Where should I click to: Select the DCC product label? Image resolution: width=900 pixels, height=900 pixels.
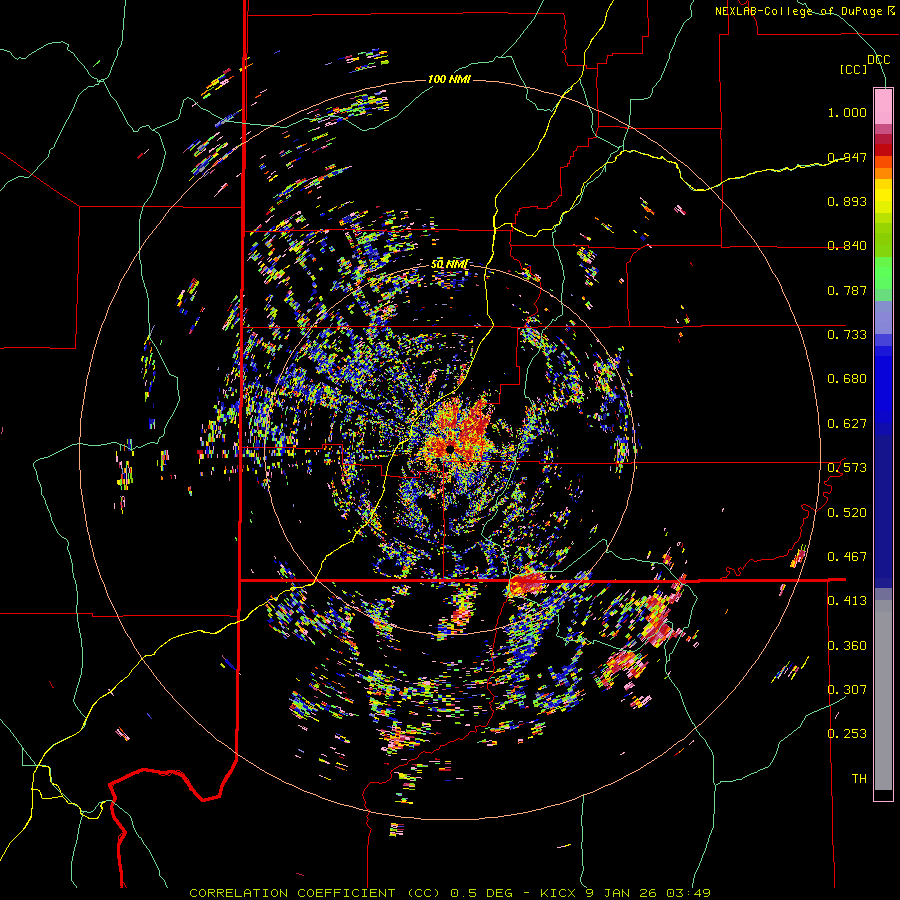[878, 60]
